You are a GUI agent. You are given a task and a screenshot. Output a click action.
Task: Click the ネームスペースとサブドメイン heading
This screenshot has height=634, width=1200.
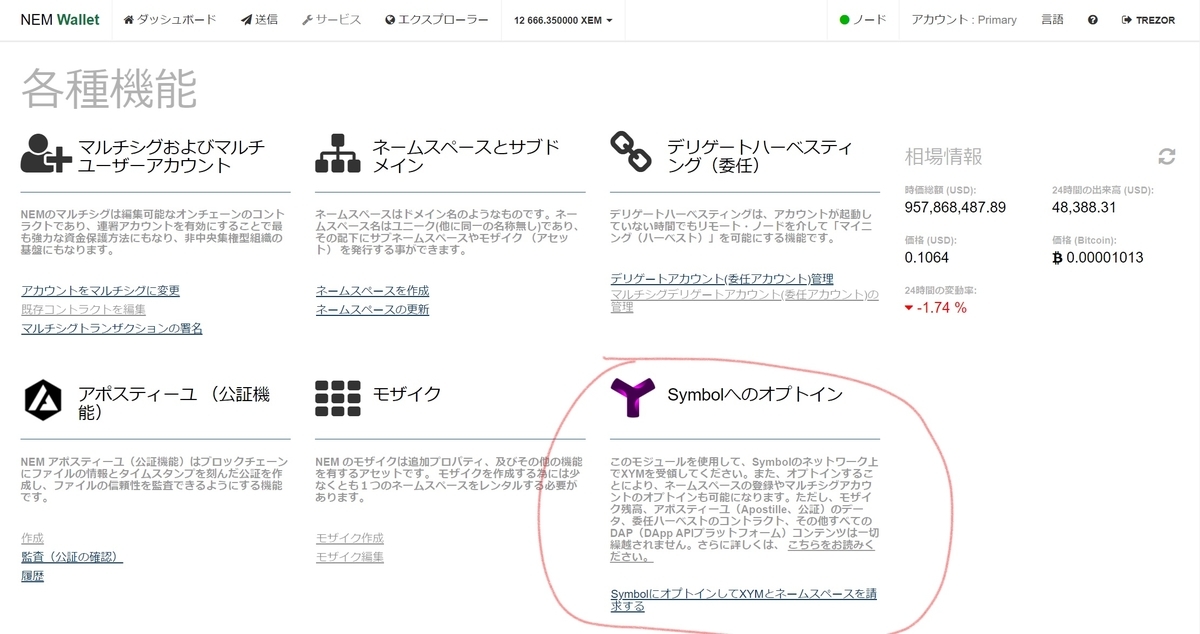click(x=466, y=156)
